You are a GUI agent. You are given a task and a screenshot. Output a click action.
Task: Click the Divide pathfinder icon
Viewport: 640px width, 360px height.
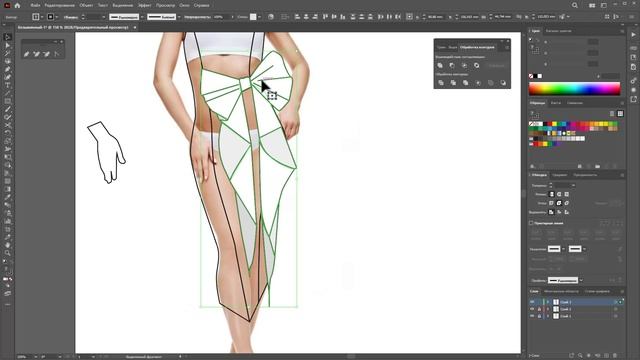tap(441, 83)
